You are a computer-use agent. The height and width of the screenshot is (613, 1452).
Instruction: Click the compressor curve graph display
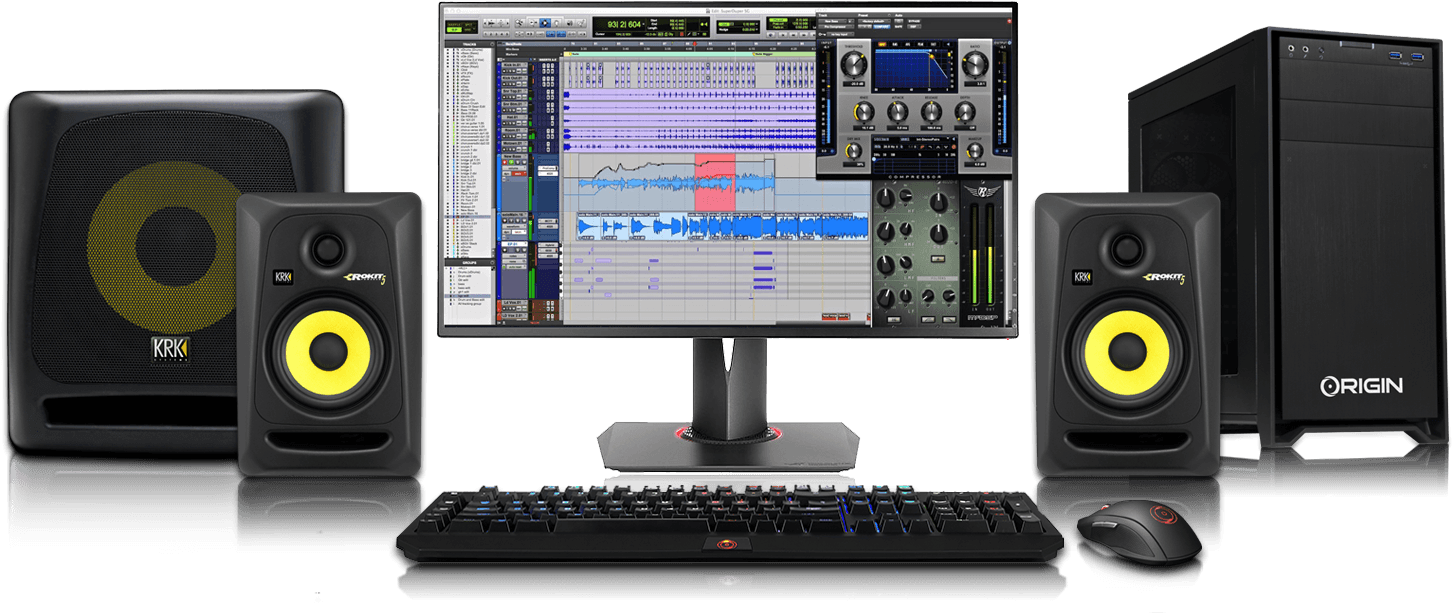point(914,69)
